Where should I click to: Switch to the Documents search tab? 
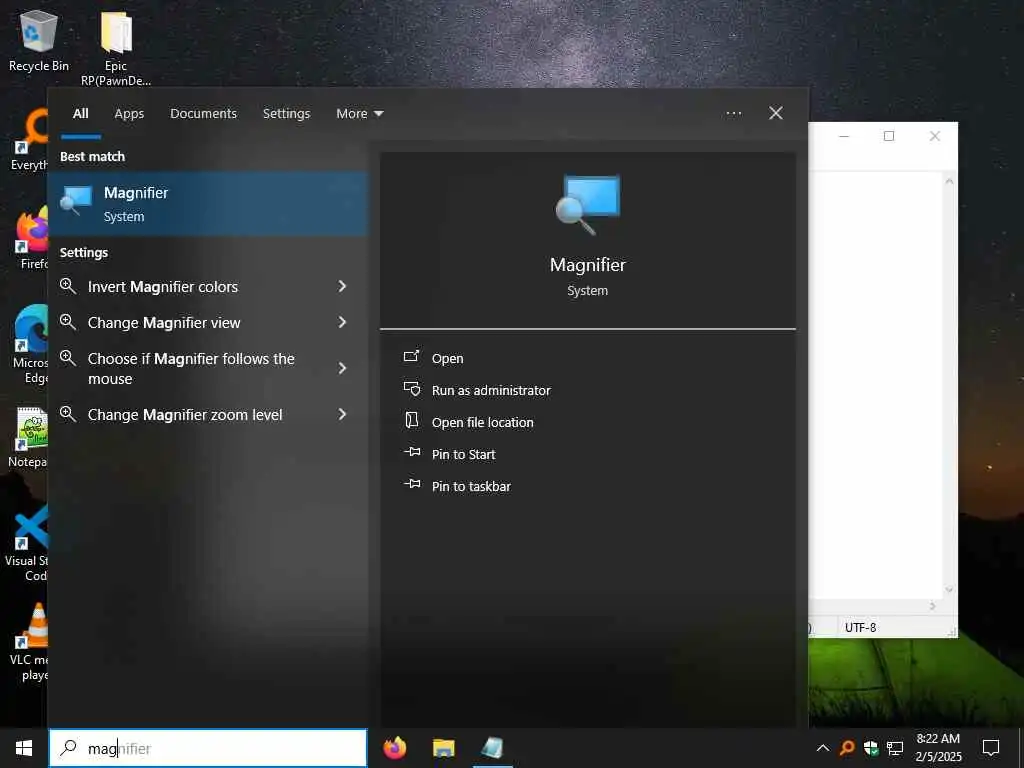(x=203, y=114)
